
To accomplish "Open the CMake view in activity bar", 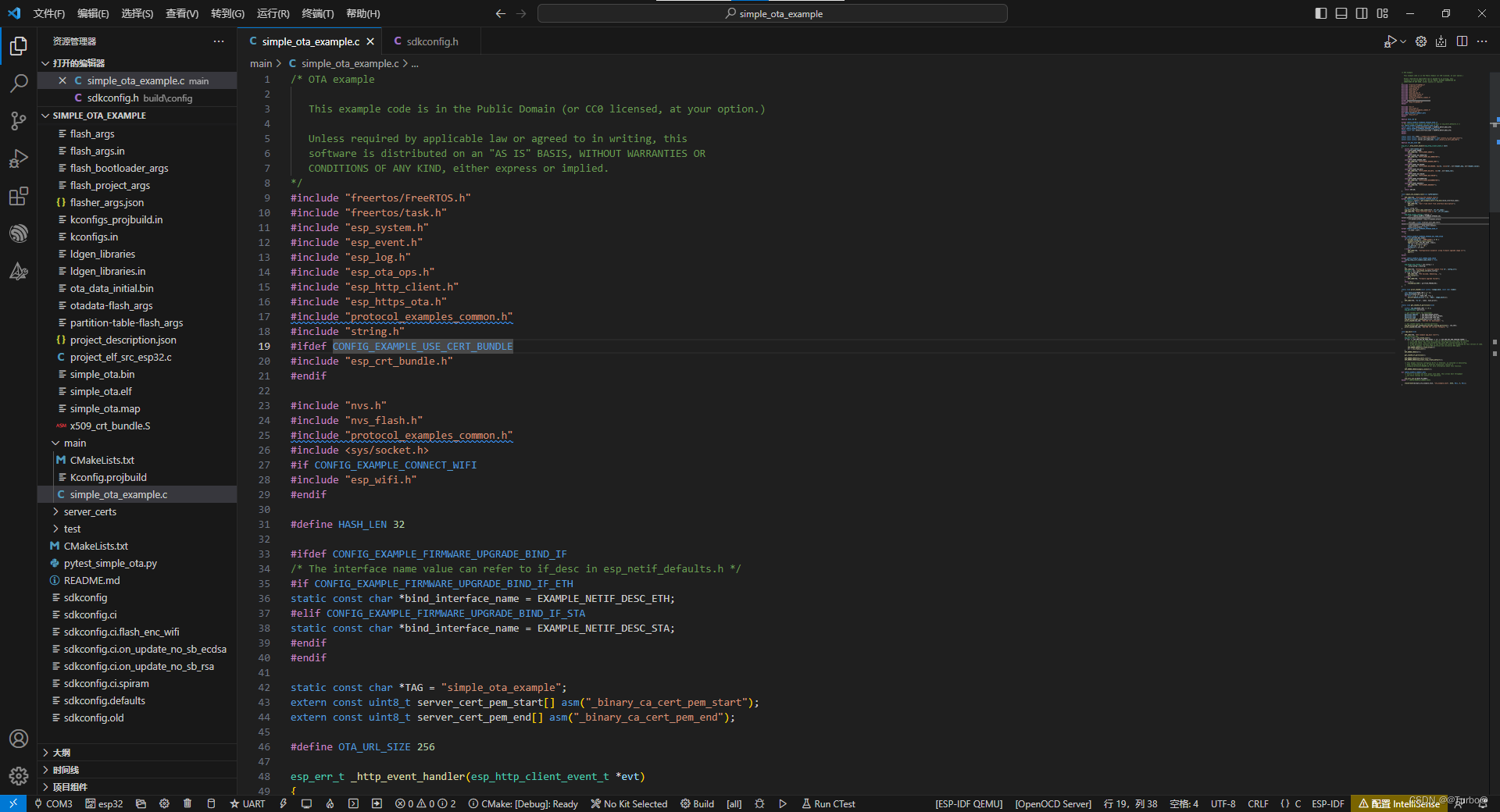I will click(x=19, y=271).
